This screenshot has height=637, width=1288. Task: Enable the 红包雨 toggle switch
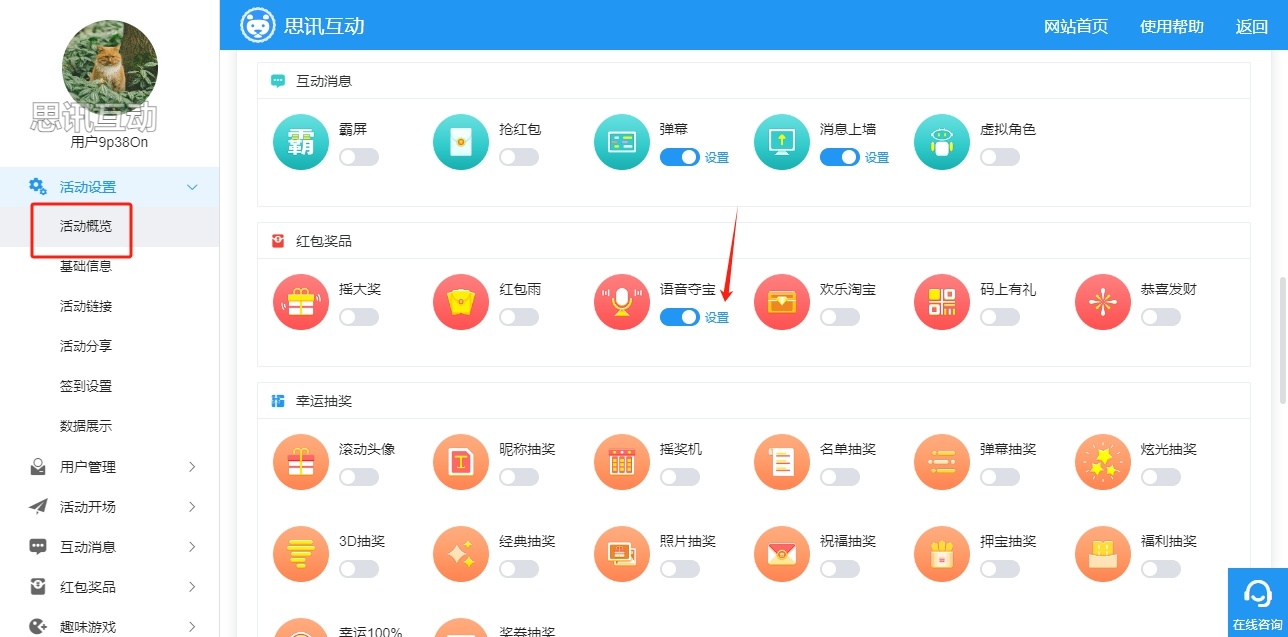(519, 317)
